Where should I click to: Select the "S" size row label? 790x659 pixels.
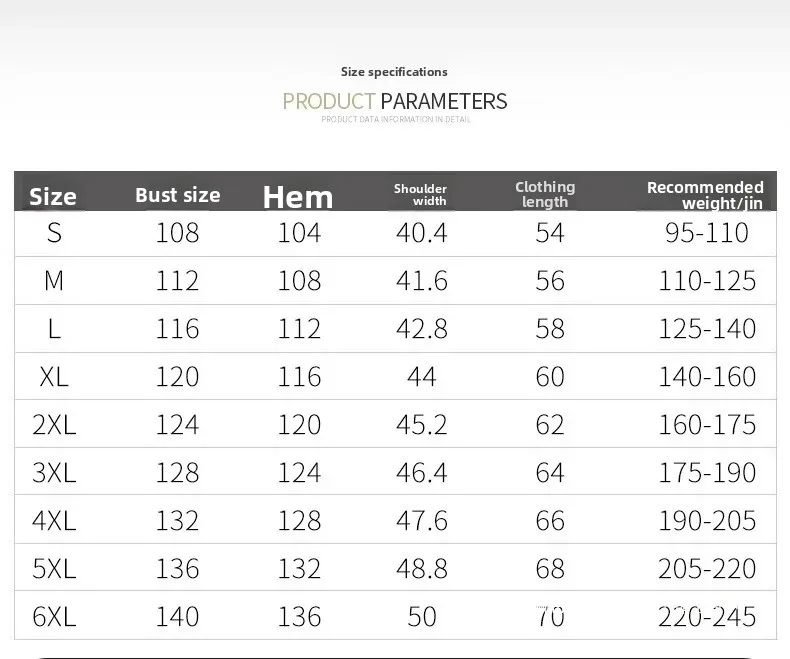click(x=54, y=233)
